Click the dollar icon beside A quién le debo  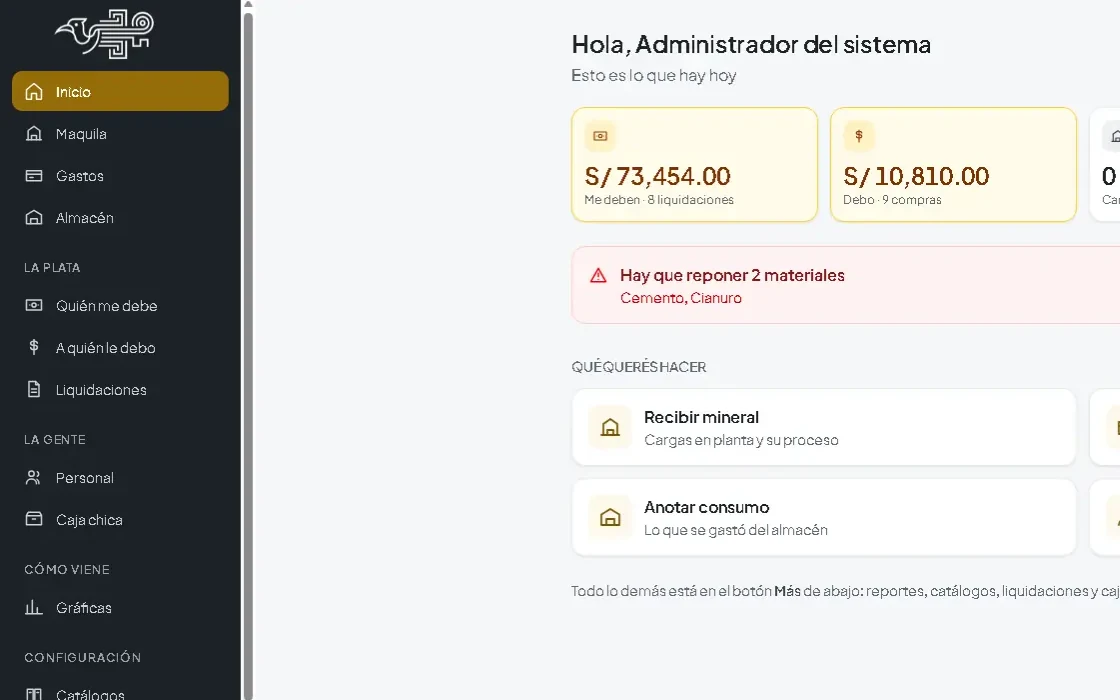(34, 347)
